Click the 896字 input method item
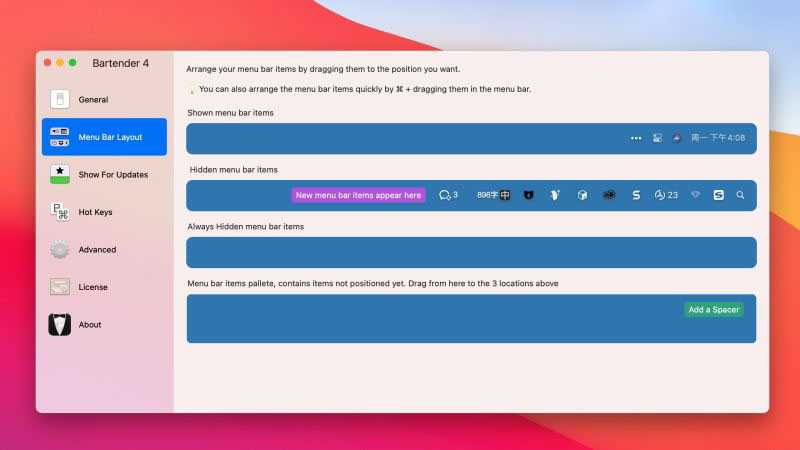Screen dimensions: 800x450 (x=493, y=195)
